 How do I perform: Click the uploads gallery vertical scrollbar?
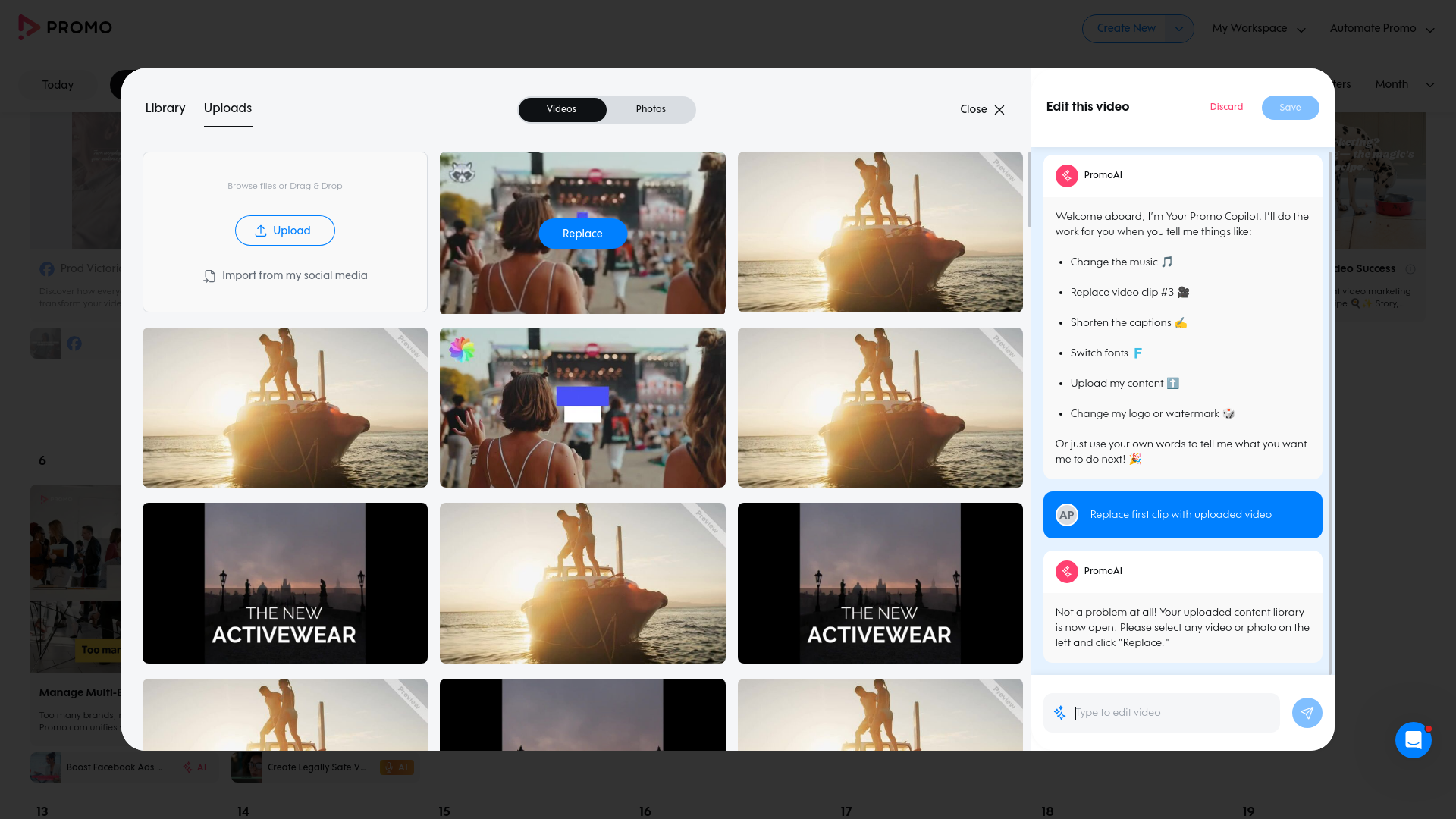click(x=1029, y=190)
